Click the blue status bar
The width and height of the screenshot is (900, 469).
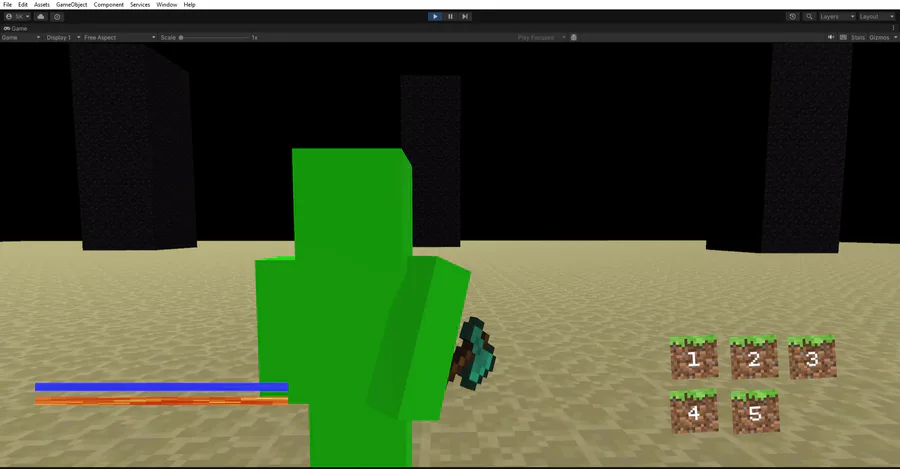point(161,387)
